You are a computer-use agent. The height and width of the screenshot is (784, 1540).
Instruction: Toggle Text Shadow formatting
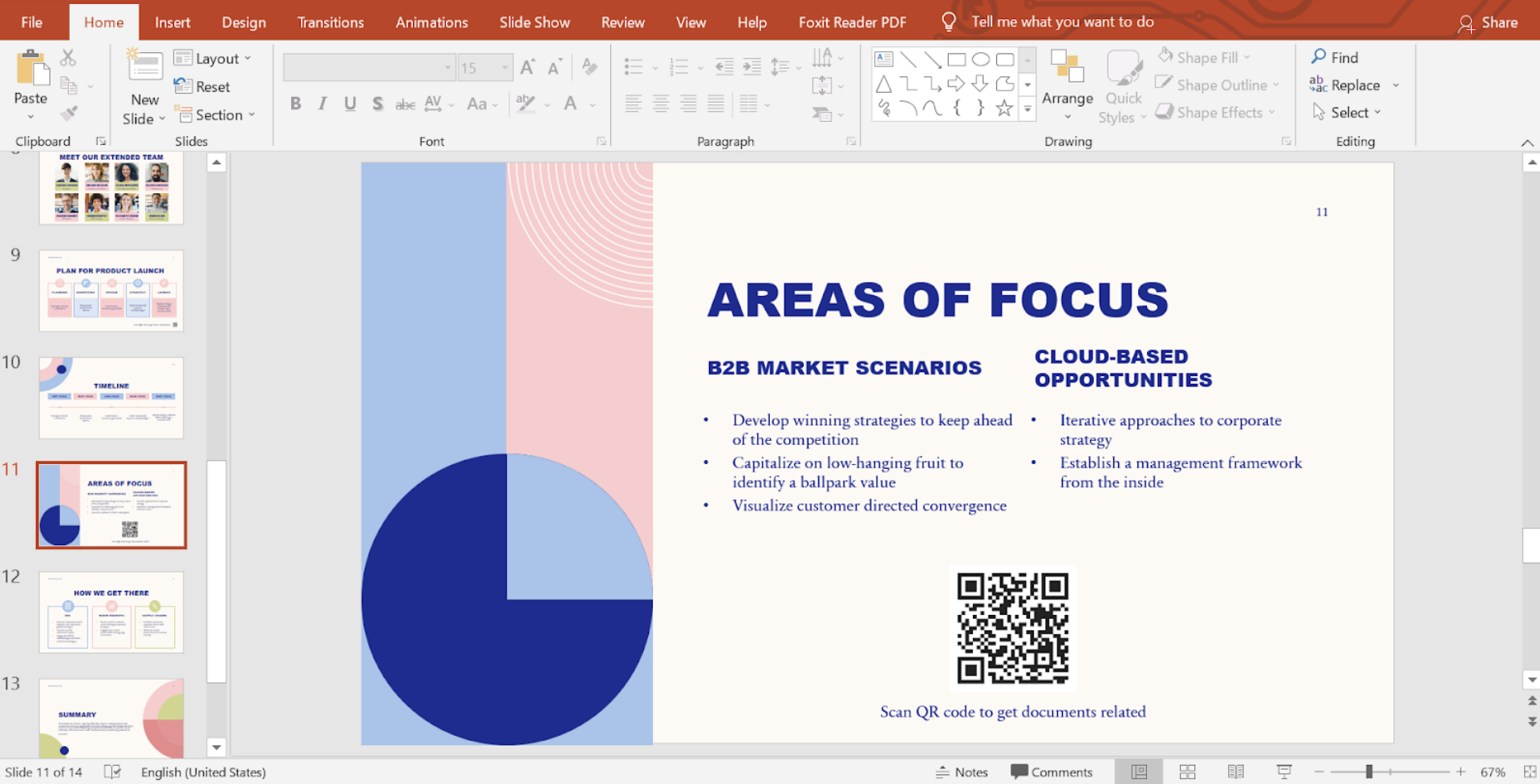tap(377, 103)
